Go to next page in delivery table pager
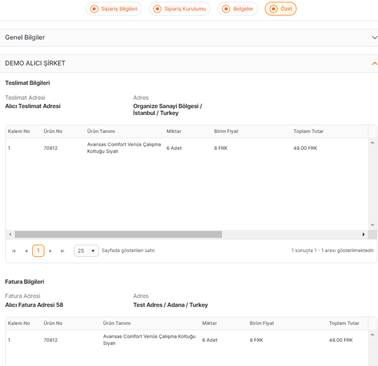 50,251
